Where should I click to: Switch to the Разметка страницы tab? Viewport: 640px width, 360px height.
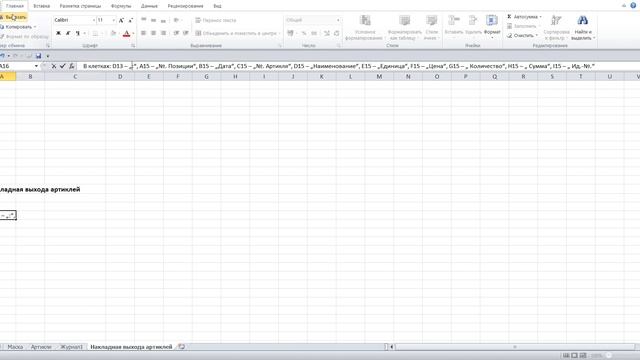point(80,6)
